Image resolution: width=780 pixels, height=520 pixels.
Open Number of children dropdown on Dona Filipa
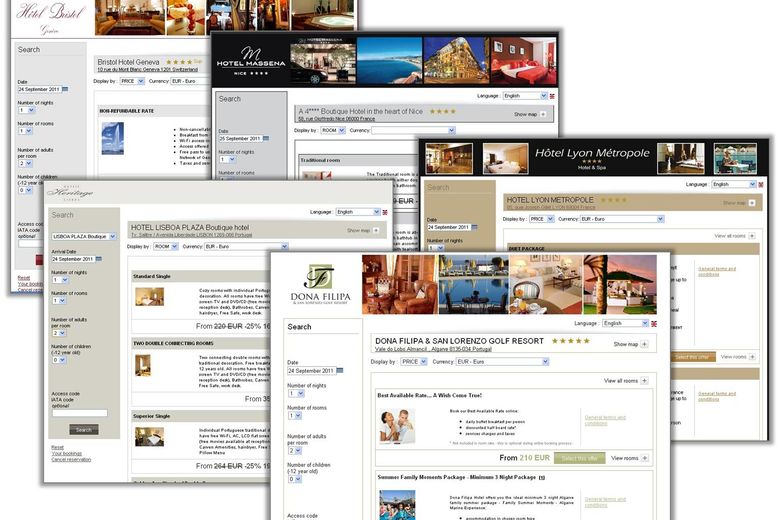(x=294, y=479)
